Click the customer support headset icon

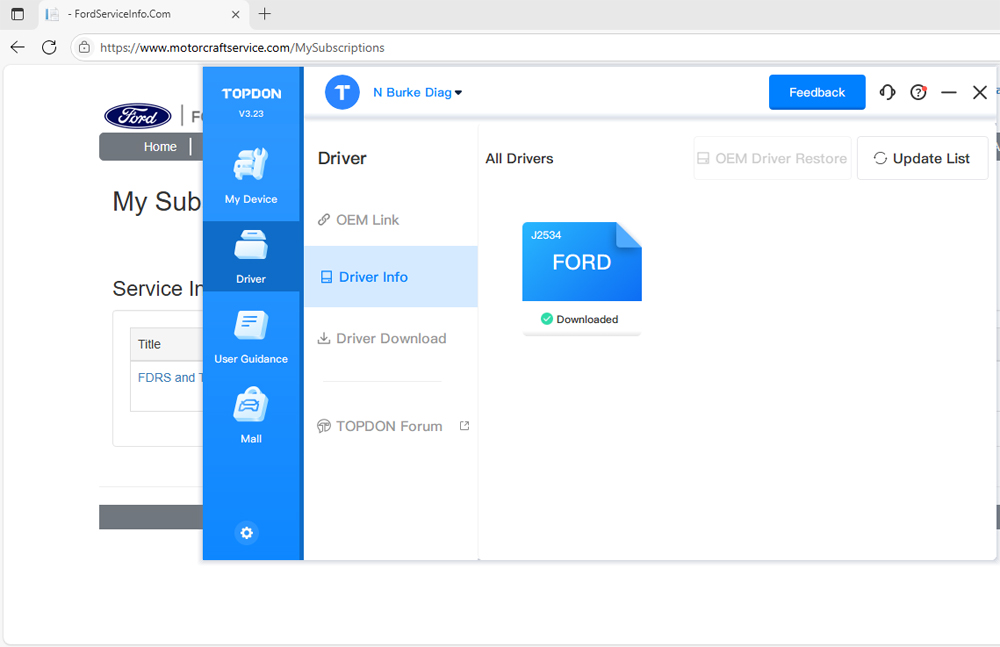[x=887, y=92]
